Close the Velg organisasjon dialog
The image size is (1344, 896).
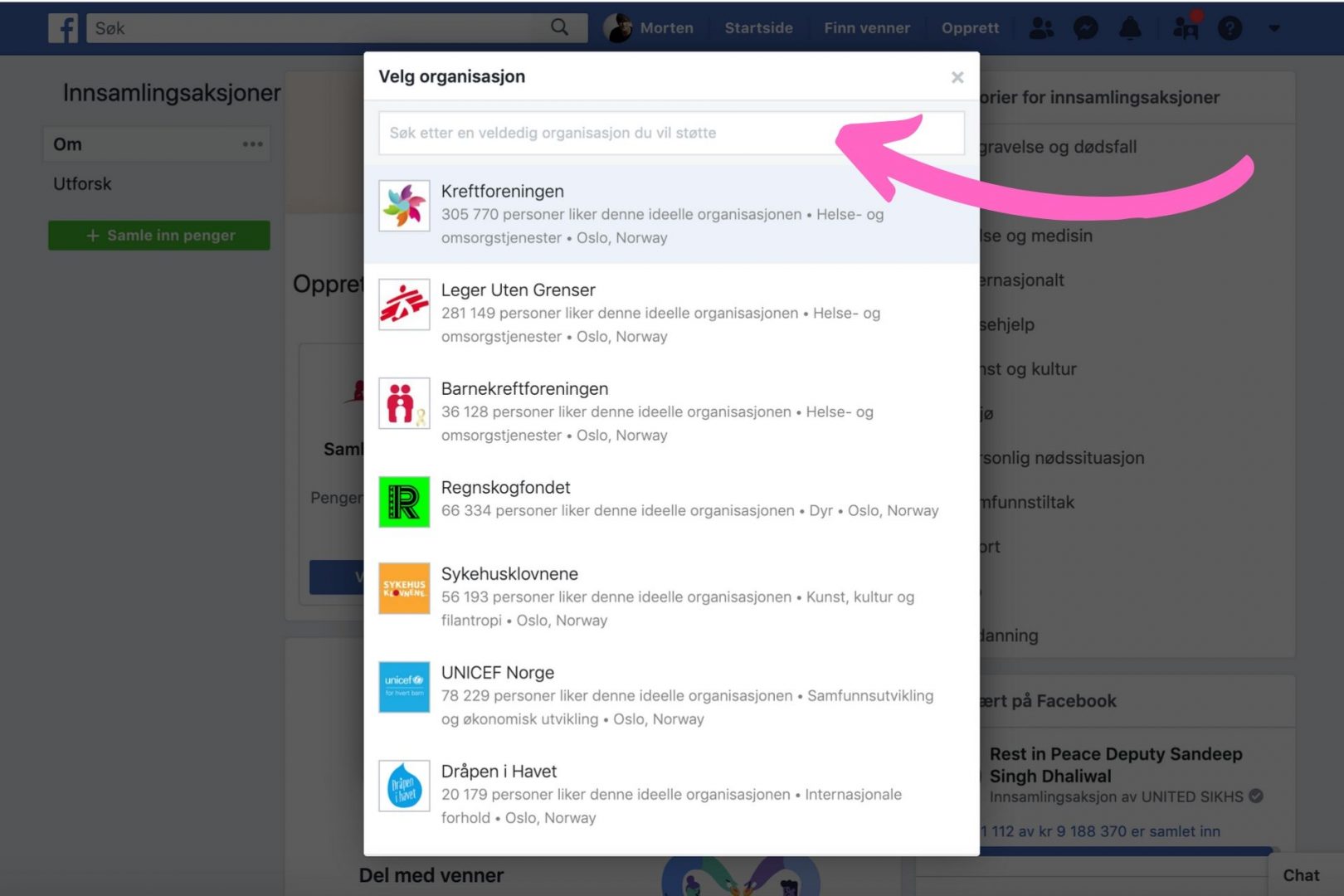pos(957,77)
